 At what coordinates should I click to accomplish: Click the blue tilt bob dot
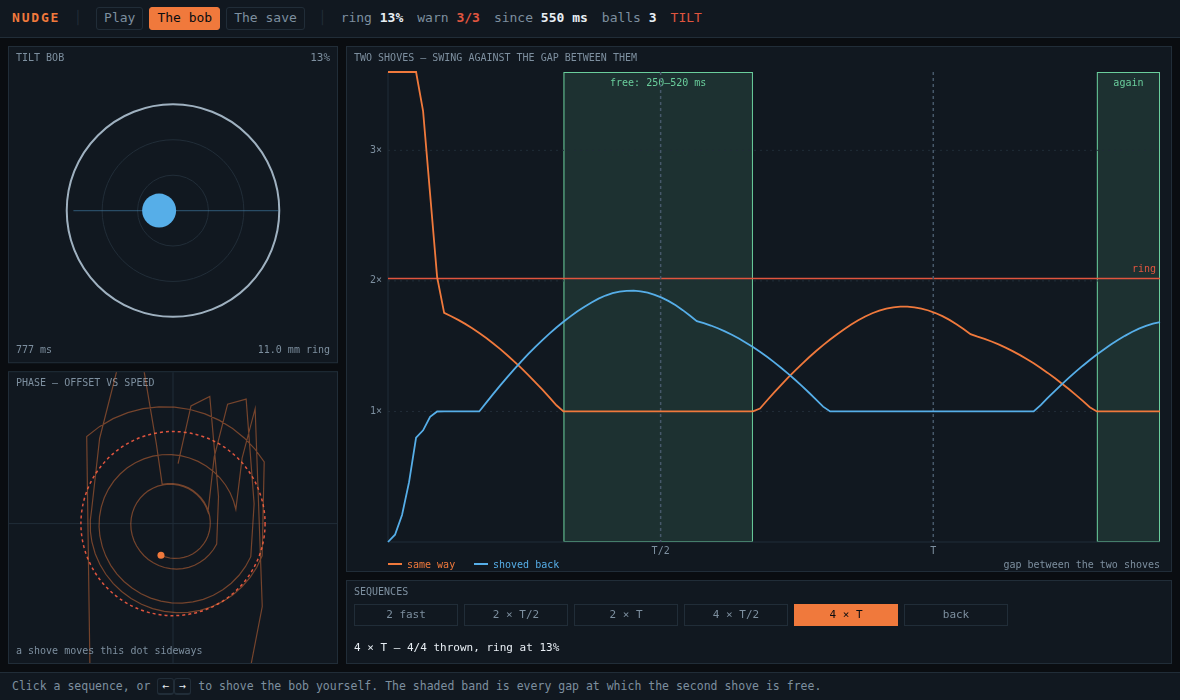click(159, 211)
